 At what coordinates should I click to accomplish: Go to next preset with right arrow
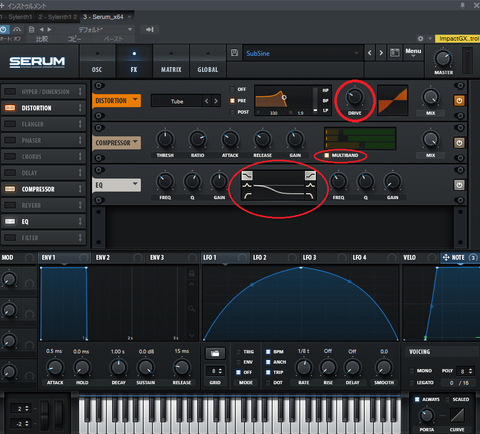(381, 53)
